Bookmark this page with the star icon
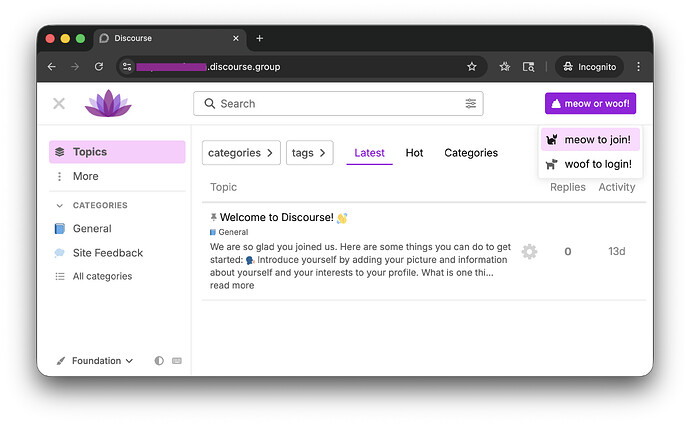Image resolution: width=690 pixels, height=425 pixels. pyautogui.click(x=472, y=67)
